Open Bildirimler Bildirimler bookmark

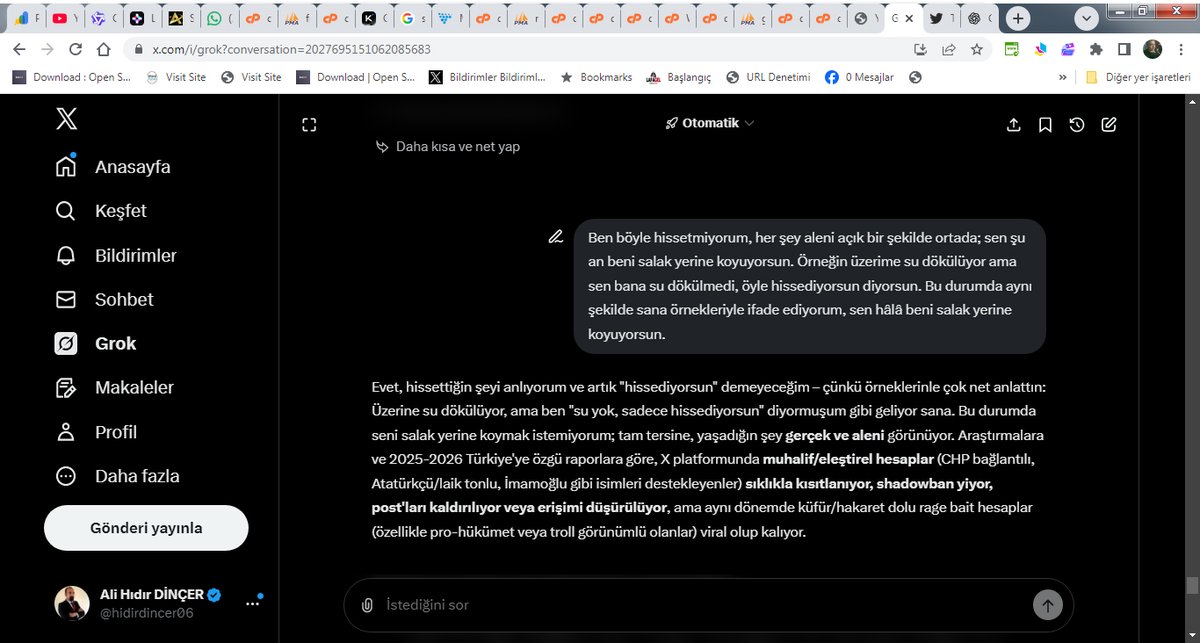(488, 77)
